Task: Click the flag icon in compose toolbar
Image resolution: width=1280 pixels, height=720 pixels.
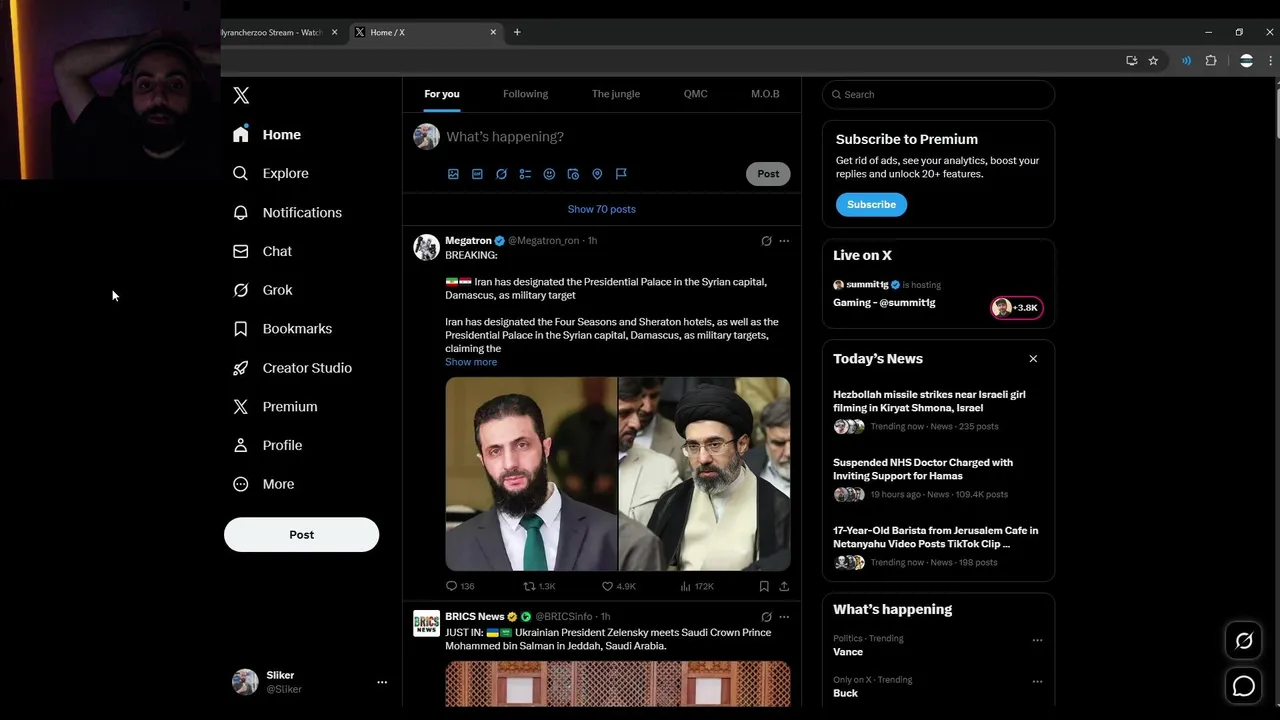Action: 621,174
